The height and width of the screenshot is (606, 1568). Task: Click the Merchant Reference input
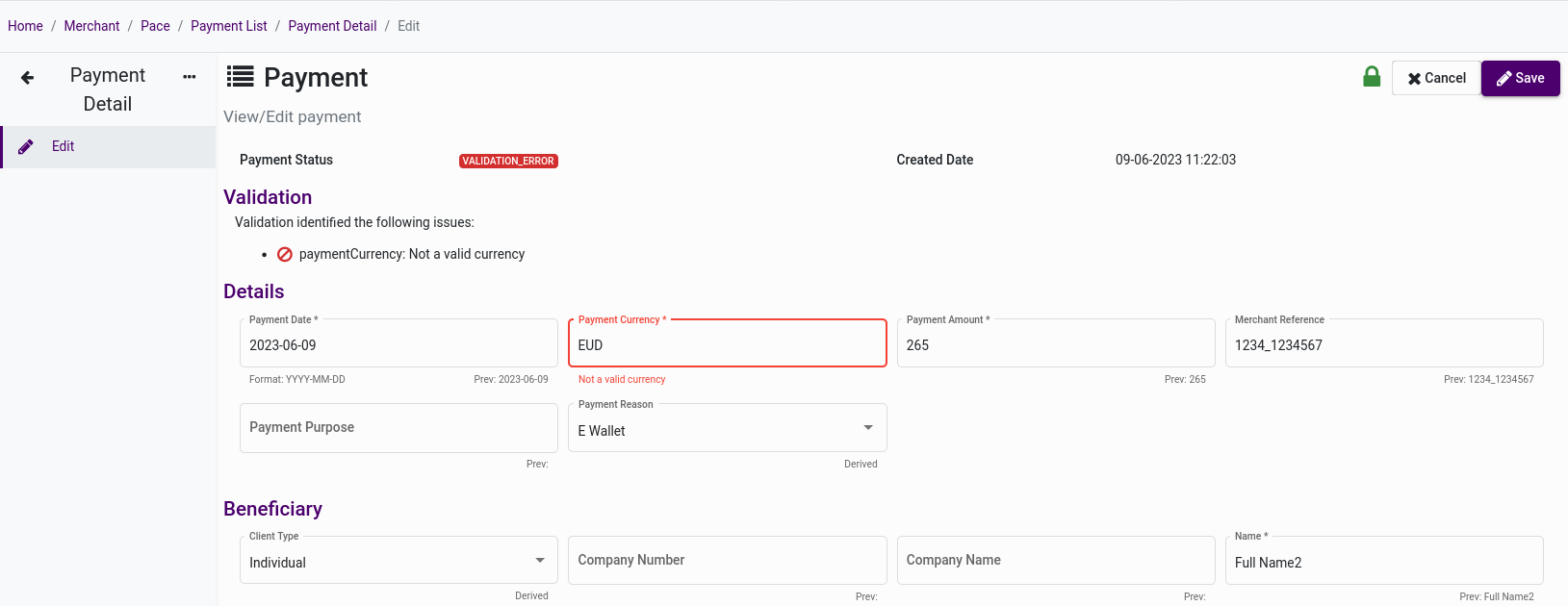[1383, 345]
